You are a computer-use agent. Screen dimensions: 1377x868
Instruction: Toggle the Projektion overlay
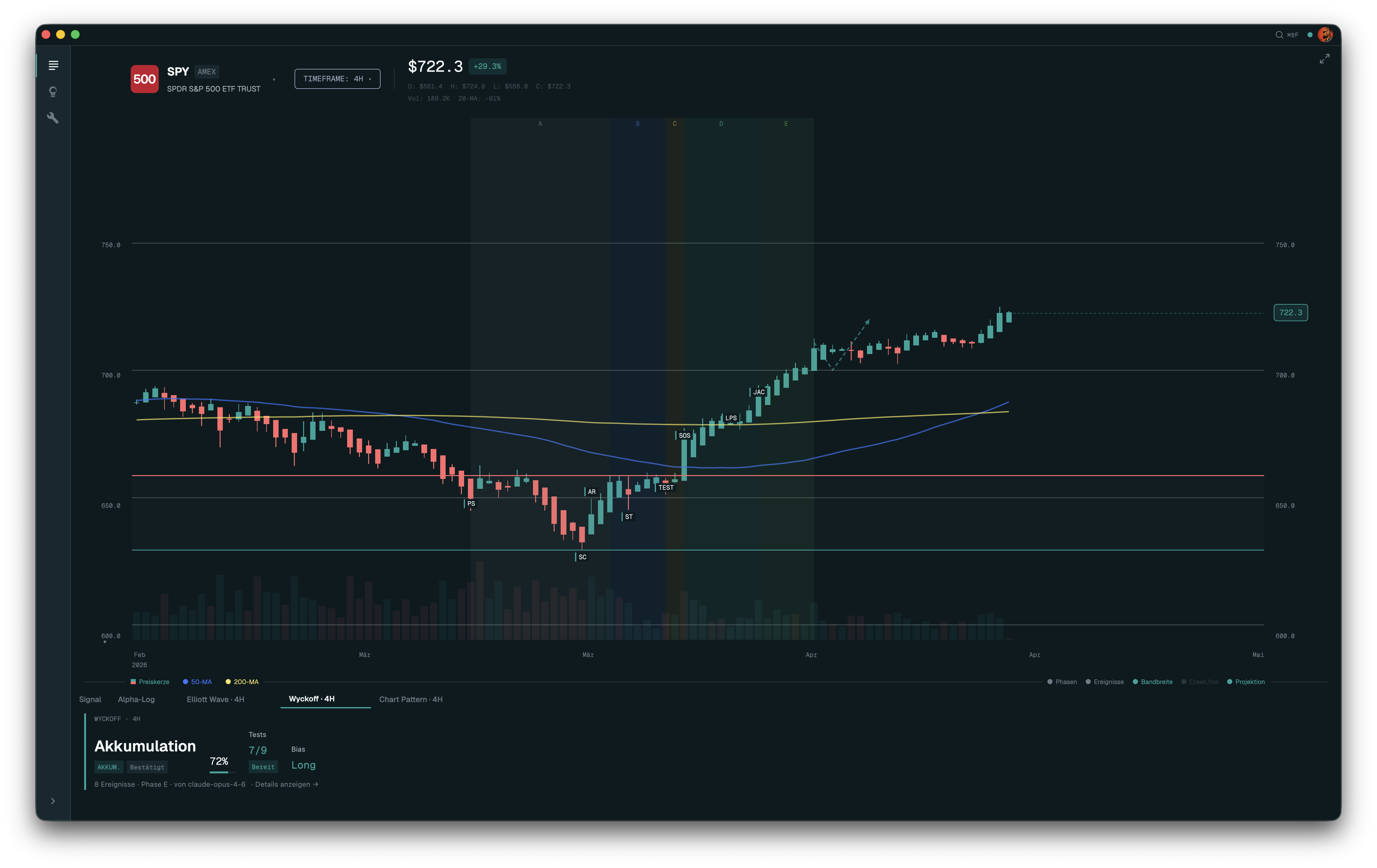coord(1246,682)
